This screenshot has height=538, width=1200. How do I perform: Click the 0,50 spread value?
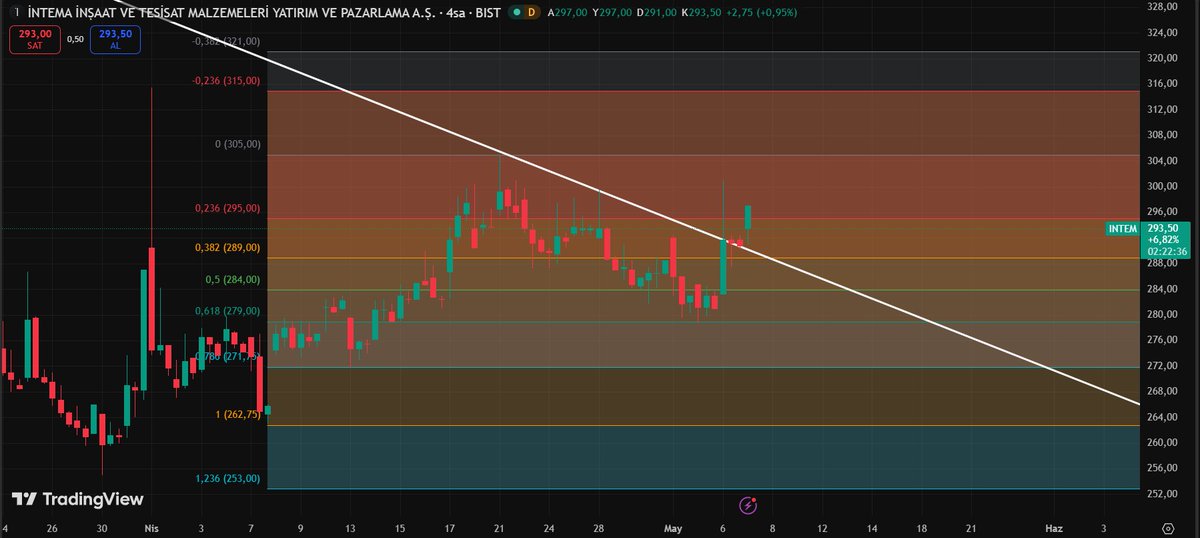click(x=74, y=39)
